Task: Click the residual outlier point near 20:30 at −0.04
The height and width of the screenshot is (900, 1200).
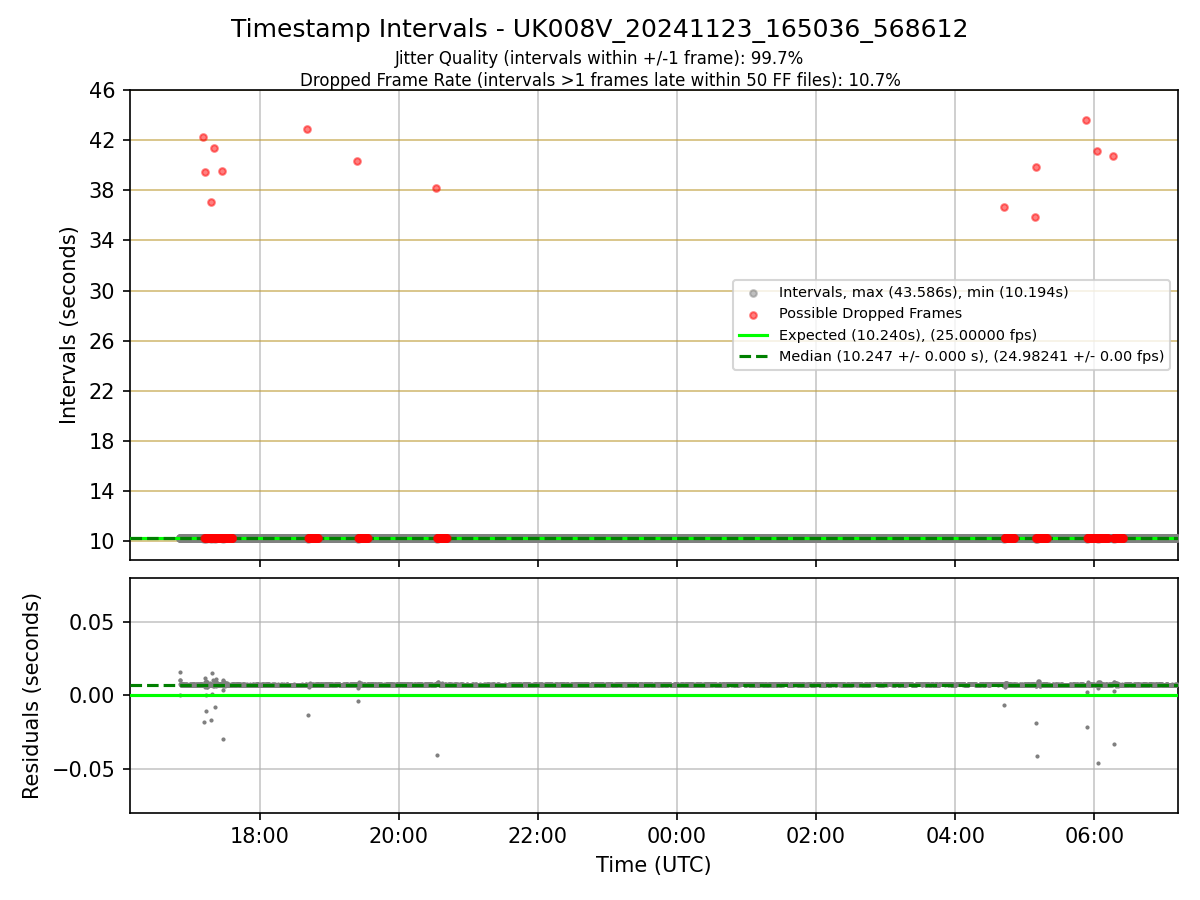Action: (x=437, y=755)
